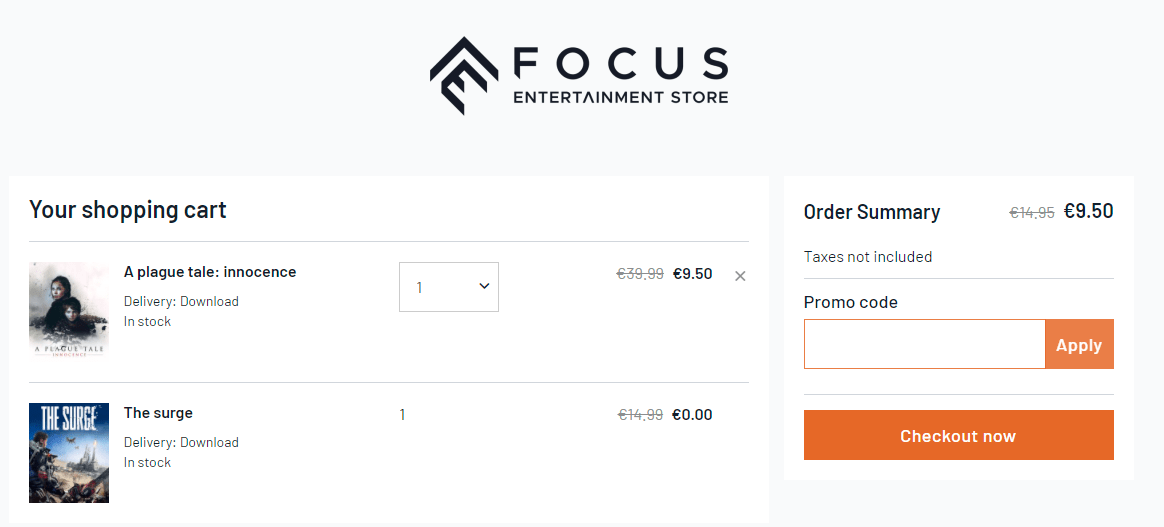Open 'The surge' product title link

coord(158,413)
